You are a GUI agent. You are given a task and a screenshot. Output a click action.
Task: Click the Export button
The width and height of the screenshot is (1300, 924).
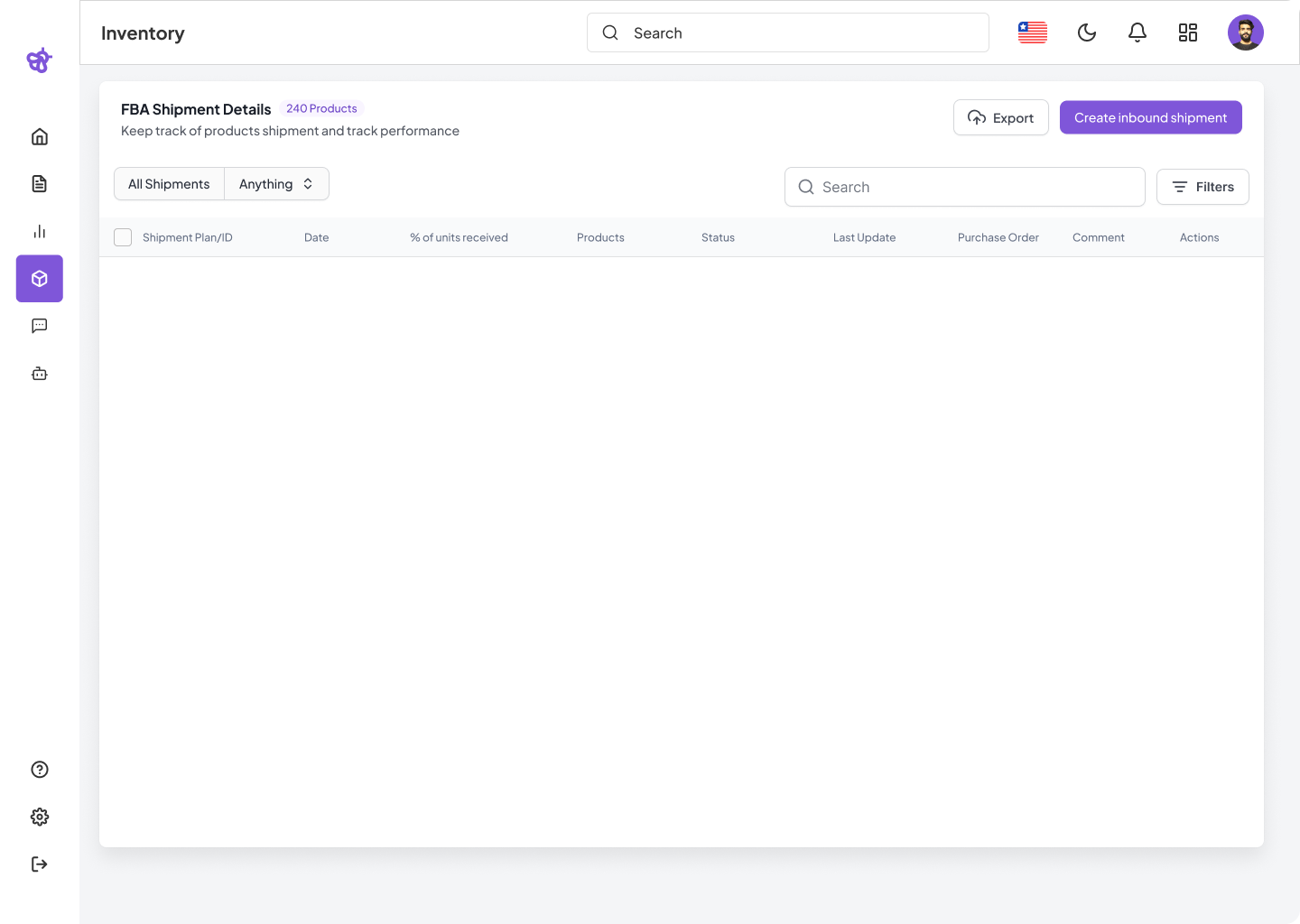pyautogui.click(x=1000, y=117)
